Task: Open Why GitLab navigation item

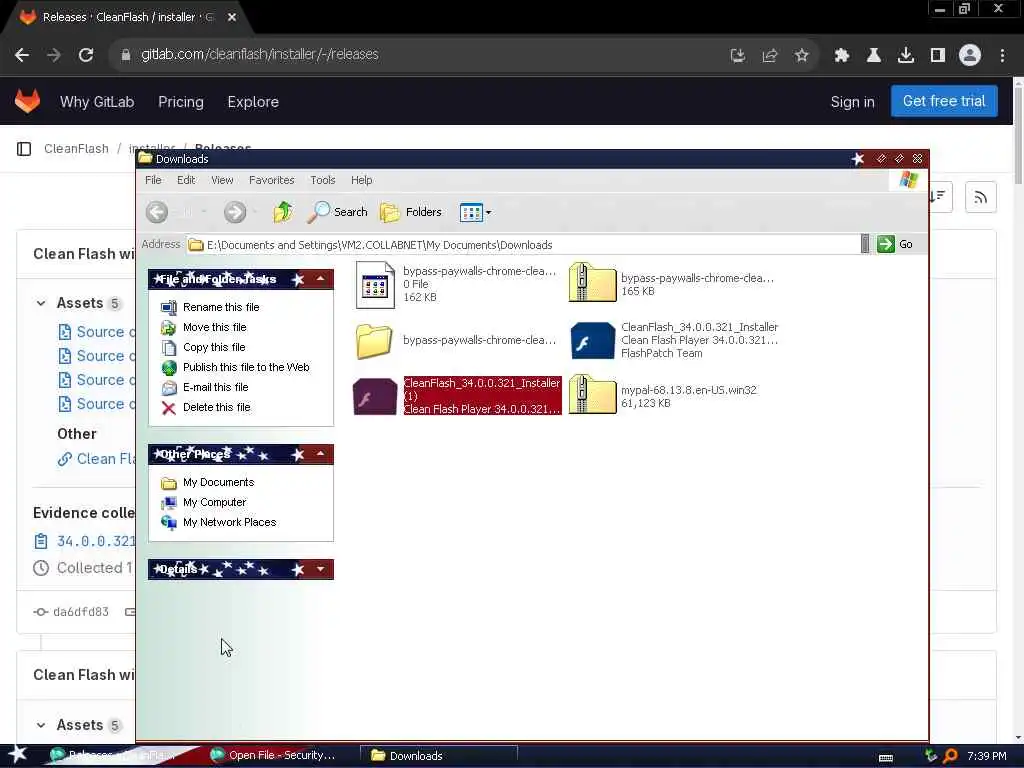Action: coord(97,102)
